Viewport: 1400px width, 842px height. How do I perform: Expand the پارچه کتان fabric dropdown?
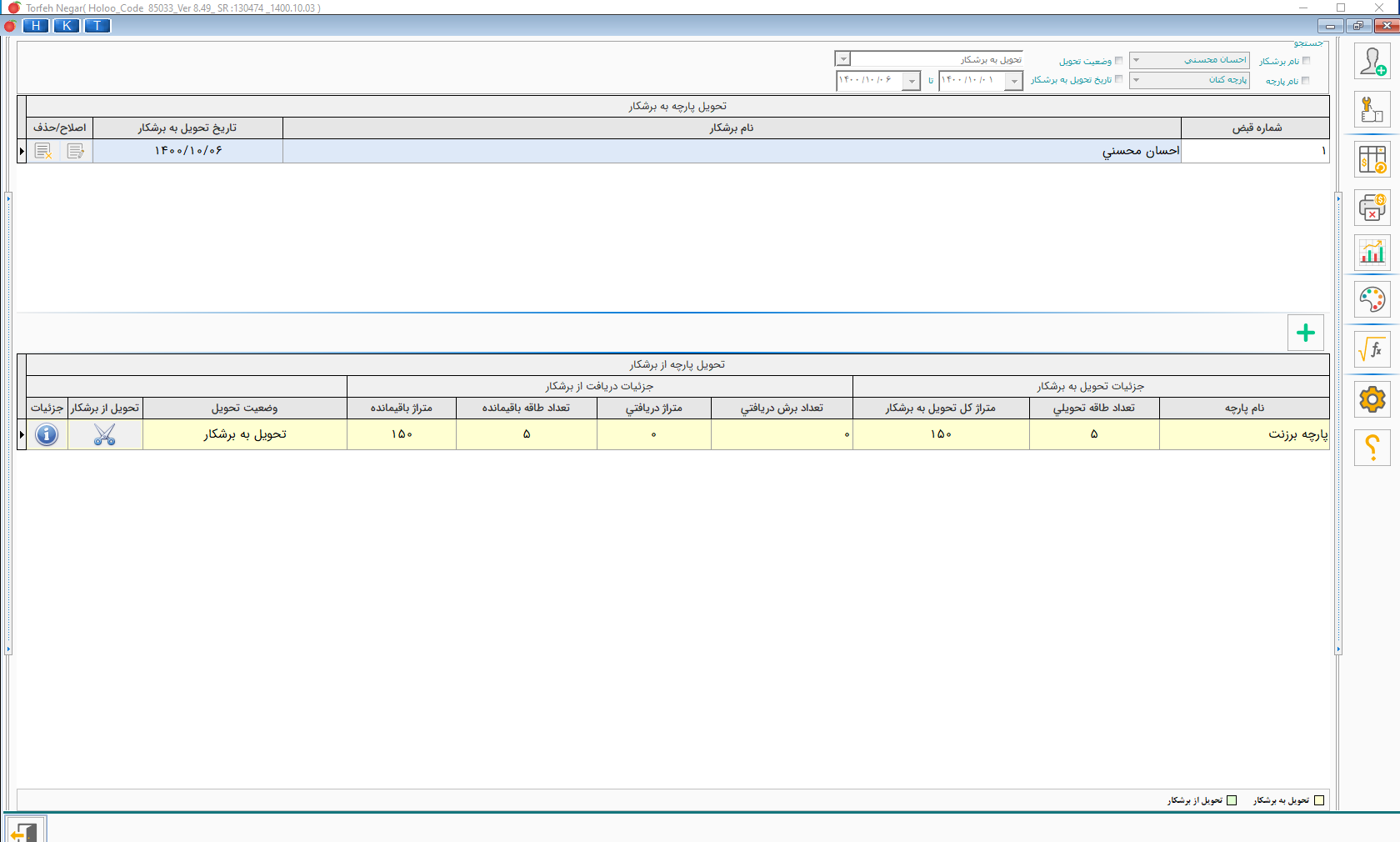(x=1136, y=80)
